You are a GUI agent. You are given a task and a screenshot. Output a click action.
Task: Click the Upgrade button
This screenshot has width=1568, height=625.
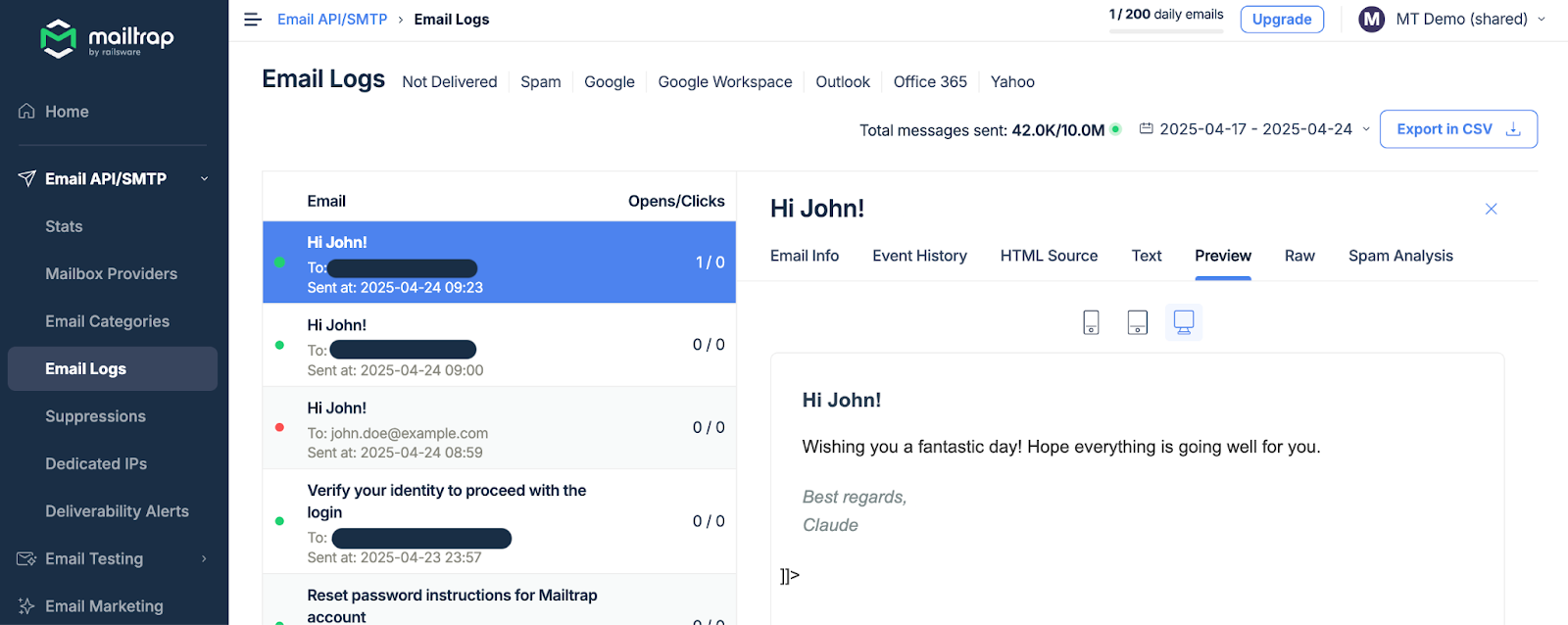(1281, 20)
